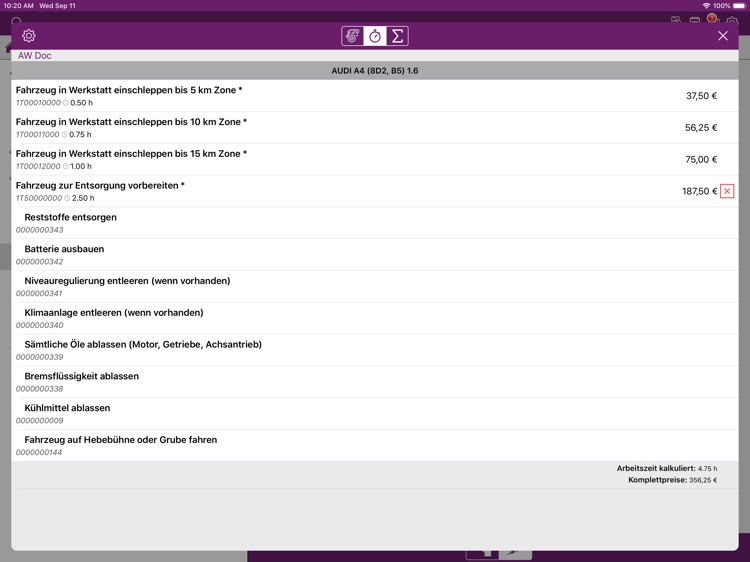Remove the Fahrzeug zur Entsorgung vorbereiten item
The height and width of the screenshot is (562, 750).
point(727,191)
